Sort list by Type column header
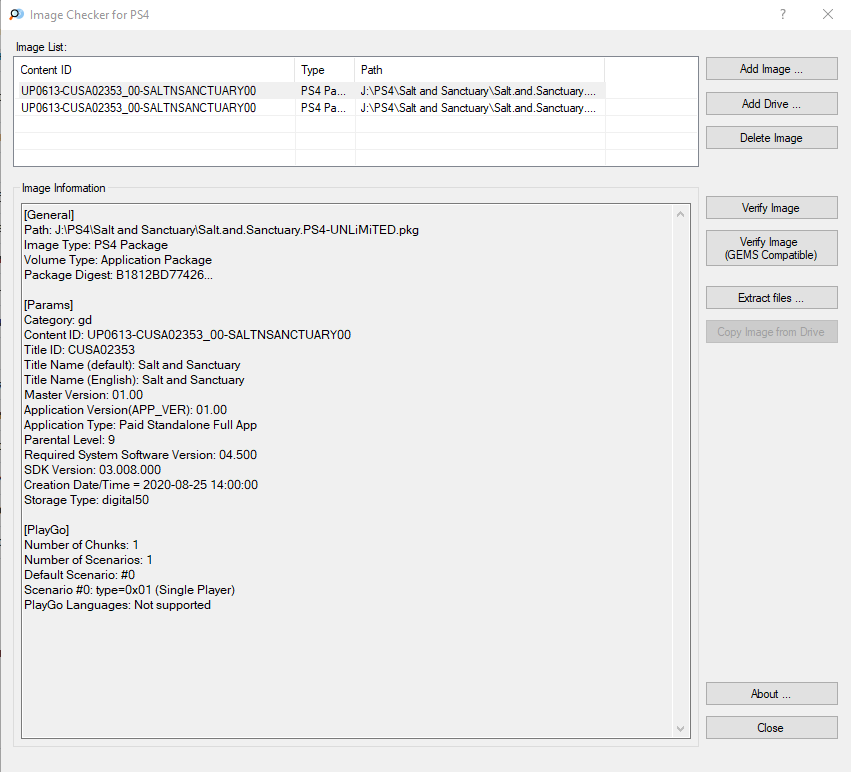 [x=325, y=70]
